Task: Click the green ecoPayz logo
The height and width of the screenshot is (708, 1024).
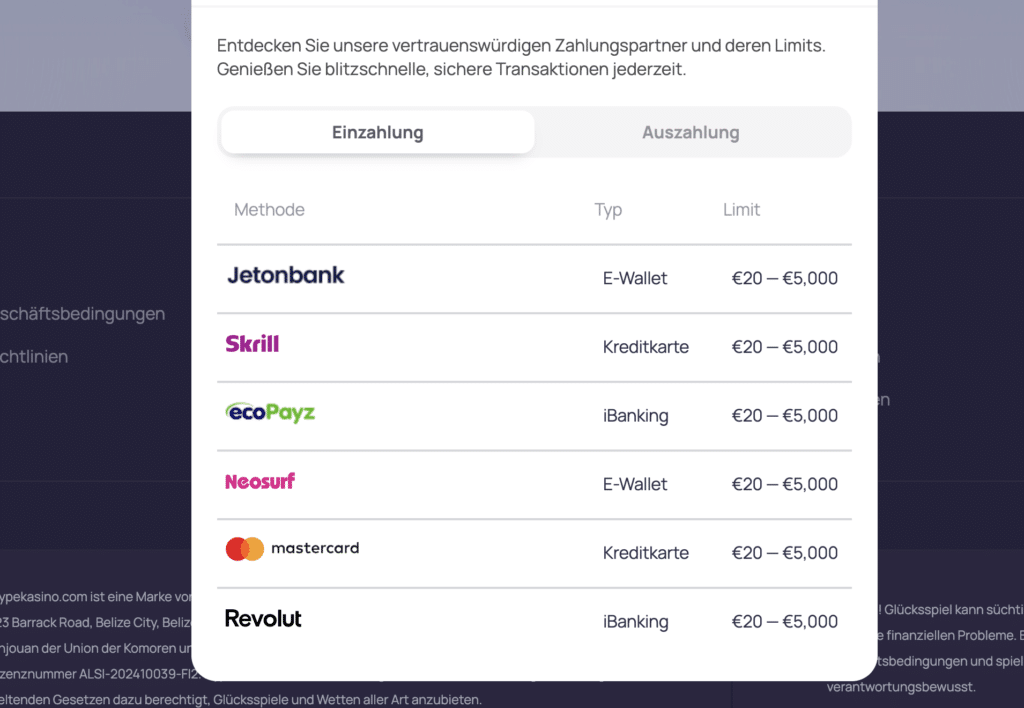Action: [269, 412]
